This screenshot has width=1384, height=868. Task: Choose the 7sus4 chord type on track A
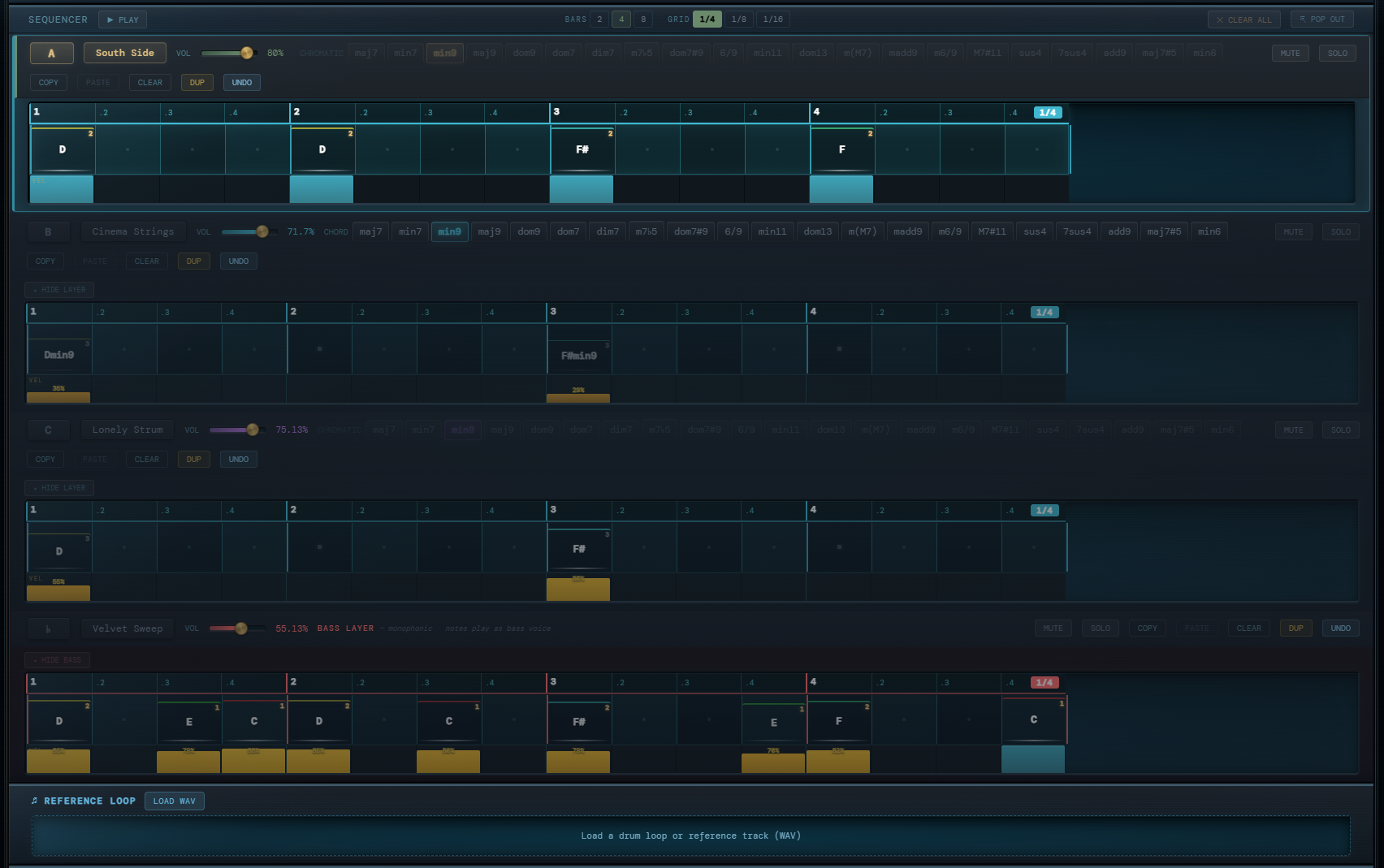(1071, 52)
